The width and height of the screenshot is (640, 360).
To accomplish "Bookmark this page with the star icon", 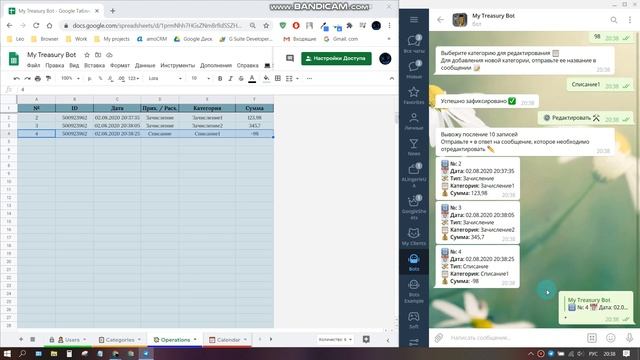I will click(266, 25).
